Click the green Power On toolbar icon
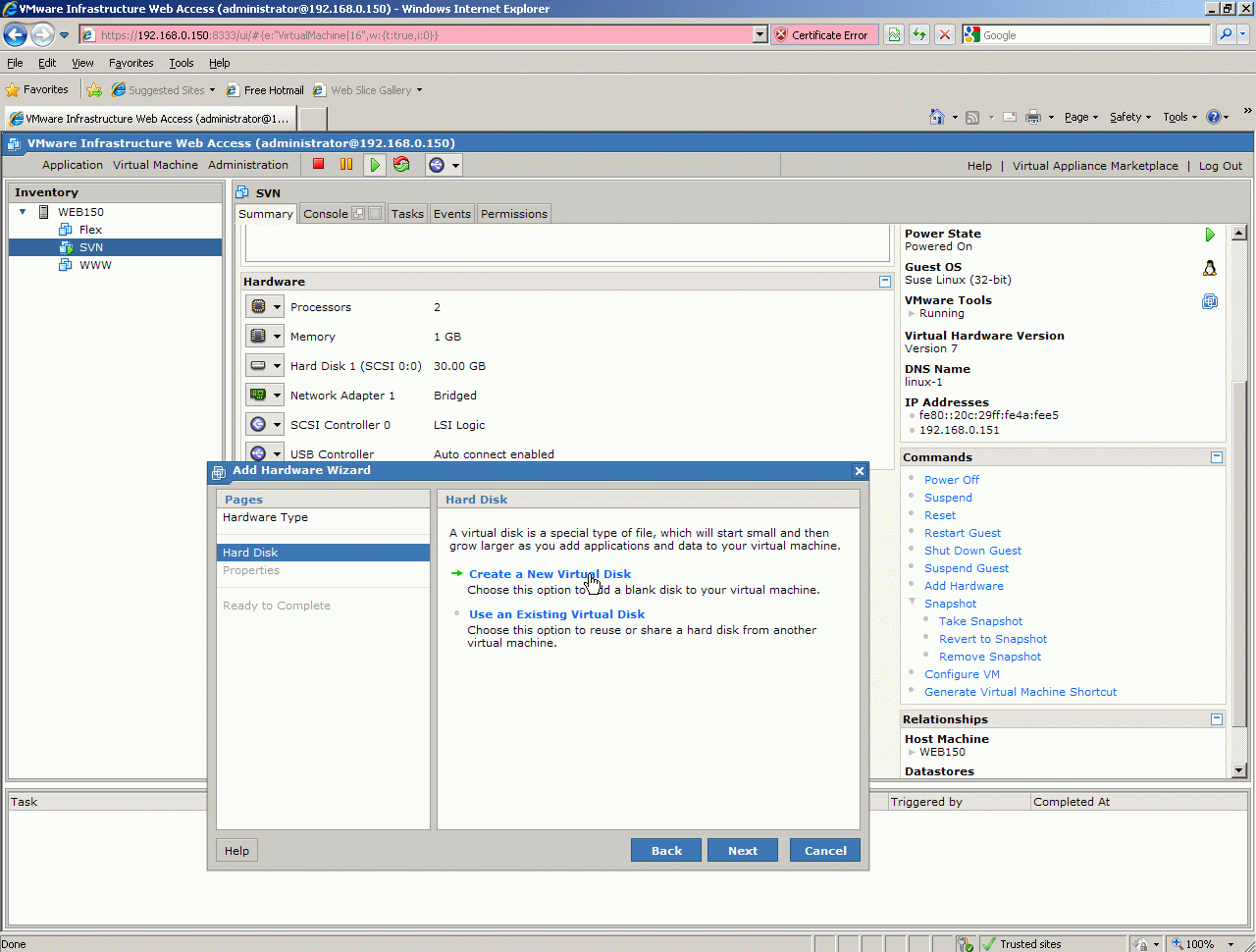The height and width of the screenshot is (952, 1256). tap(375, 165)
